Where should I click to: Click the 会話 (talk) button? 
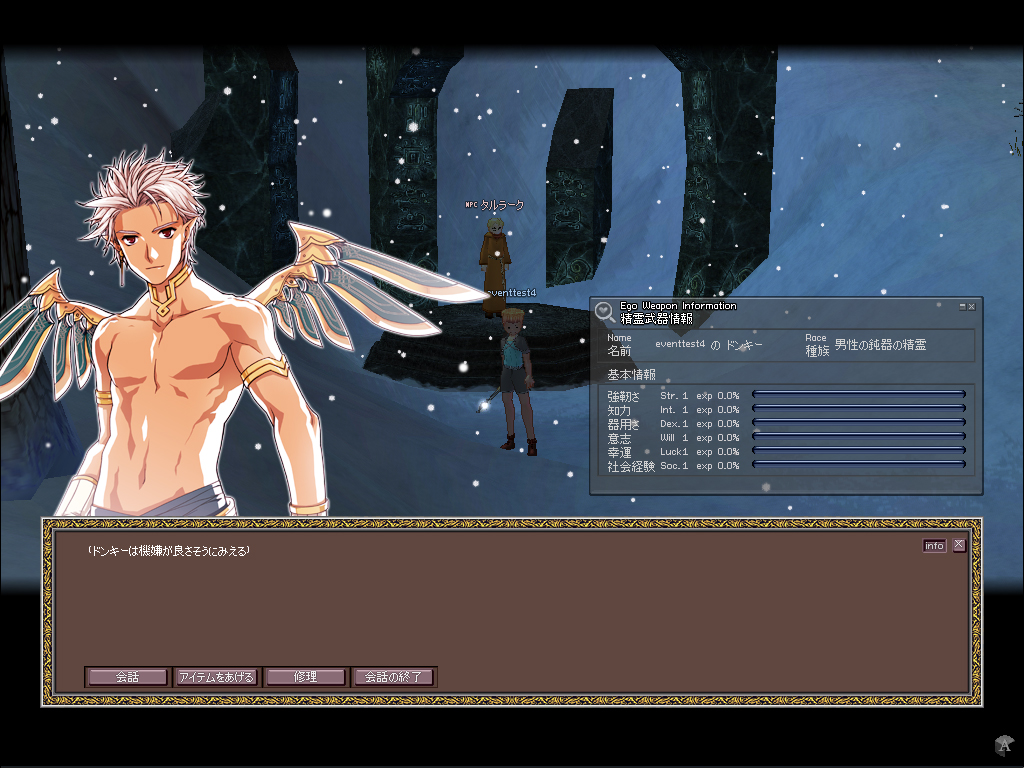pos(127,677)
